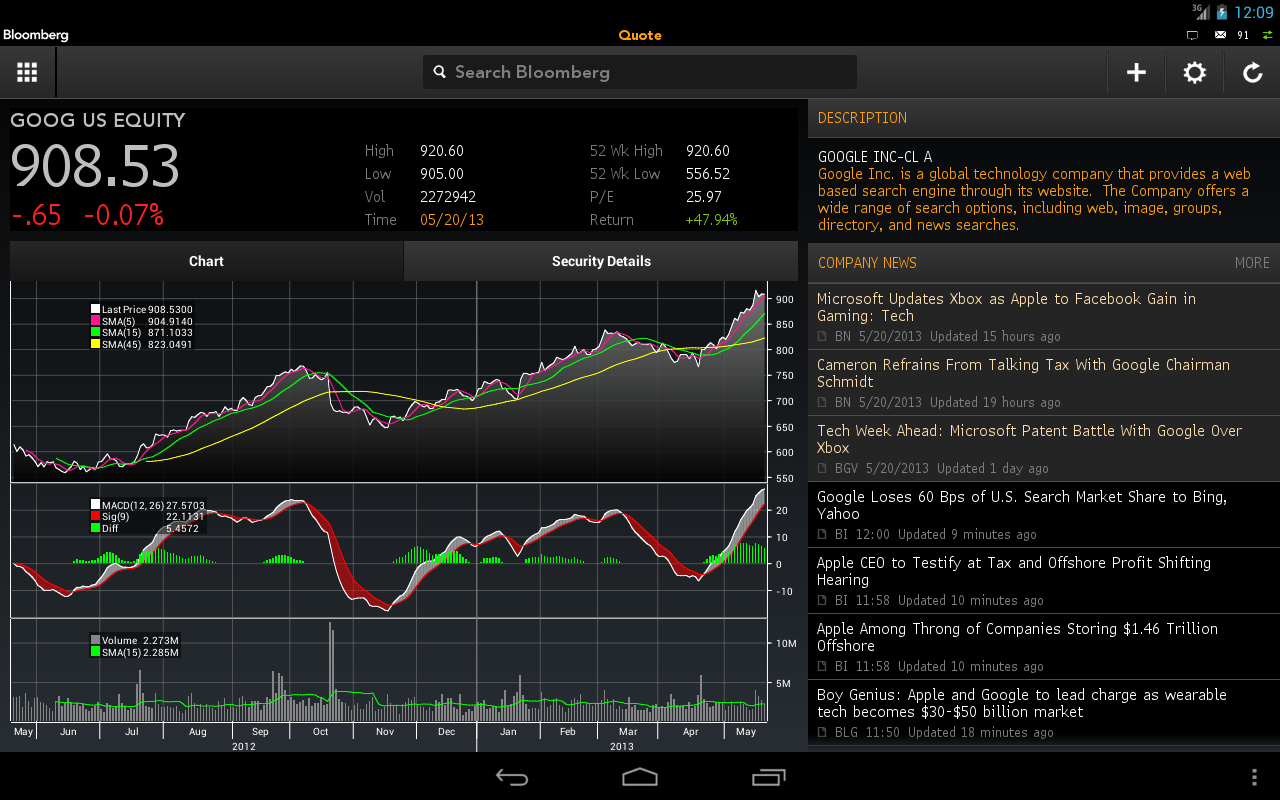Open settings via the gear icon
Image resolution: width=1280 pixels, height=800 pixels.
1194,72
